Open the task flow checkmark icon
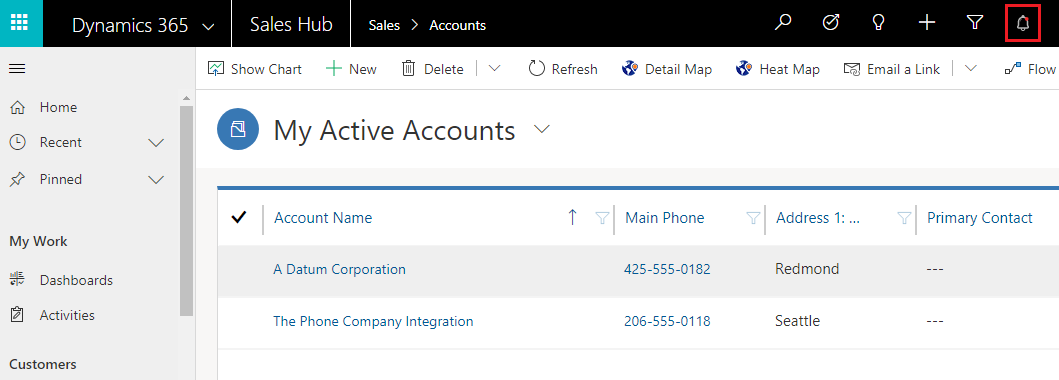Image resolution: width=1059 pixels, height=380 pixels. coord(831,23)
